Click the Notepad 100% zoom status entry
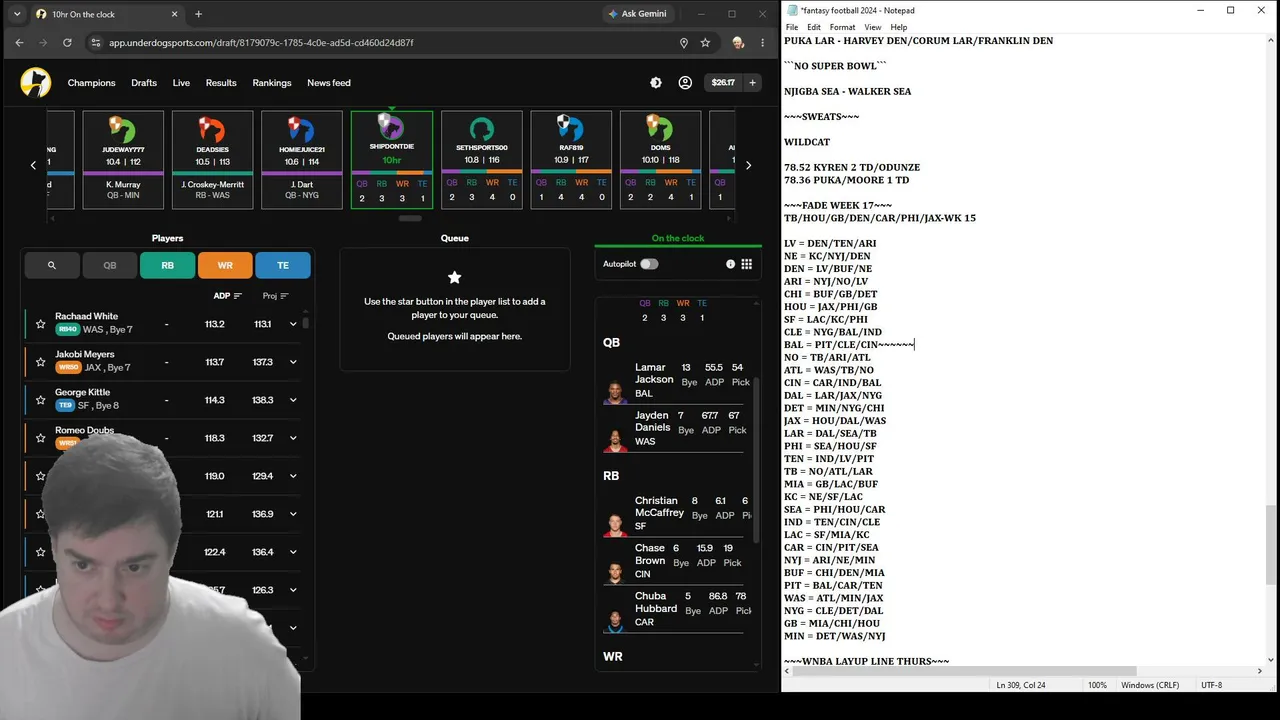 tap(1097, 685)
